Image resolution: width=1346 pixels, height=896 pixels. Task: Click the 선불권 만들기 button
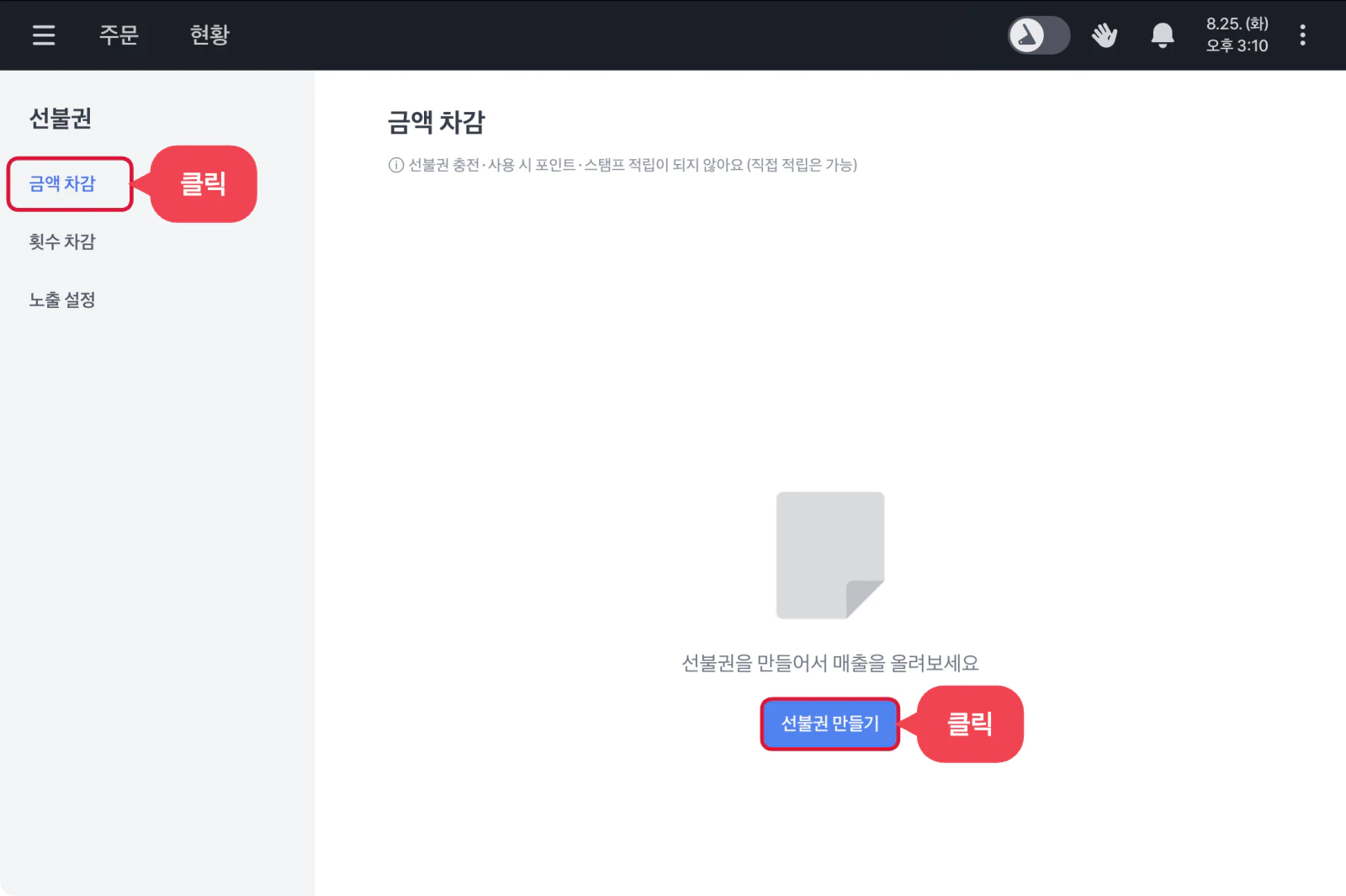(829, 724)
